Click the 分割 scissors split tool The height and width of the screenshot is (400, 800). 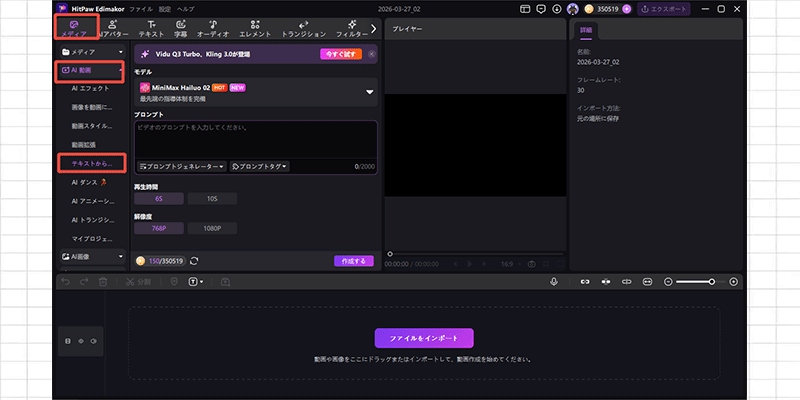tap(138, 282)
